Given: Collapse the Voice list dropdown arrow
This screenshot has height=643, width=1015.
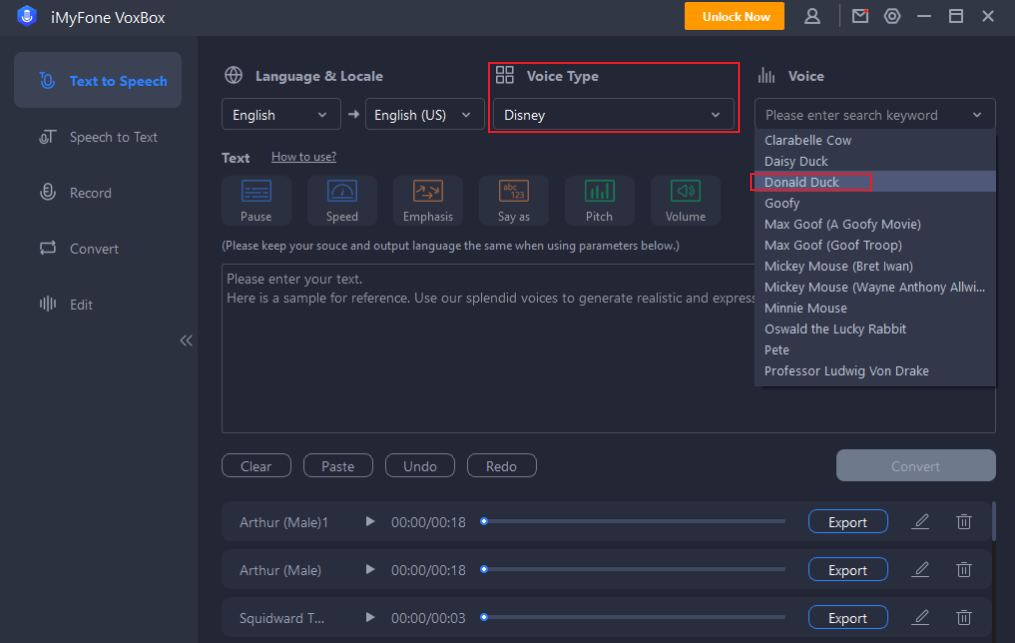Looking at the screenshot, I should pyautogui.click(x=977, y=115).
